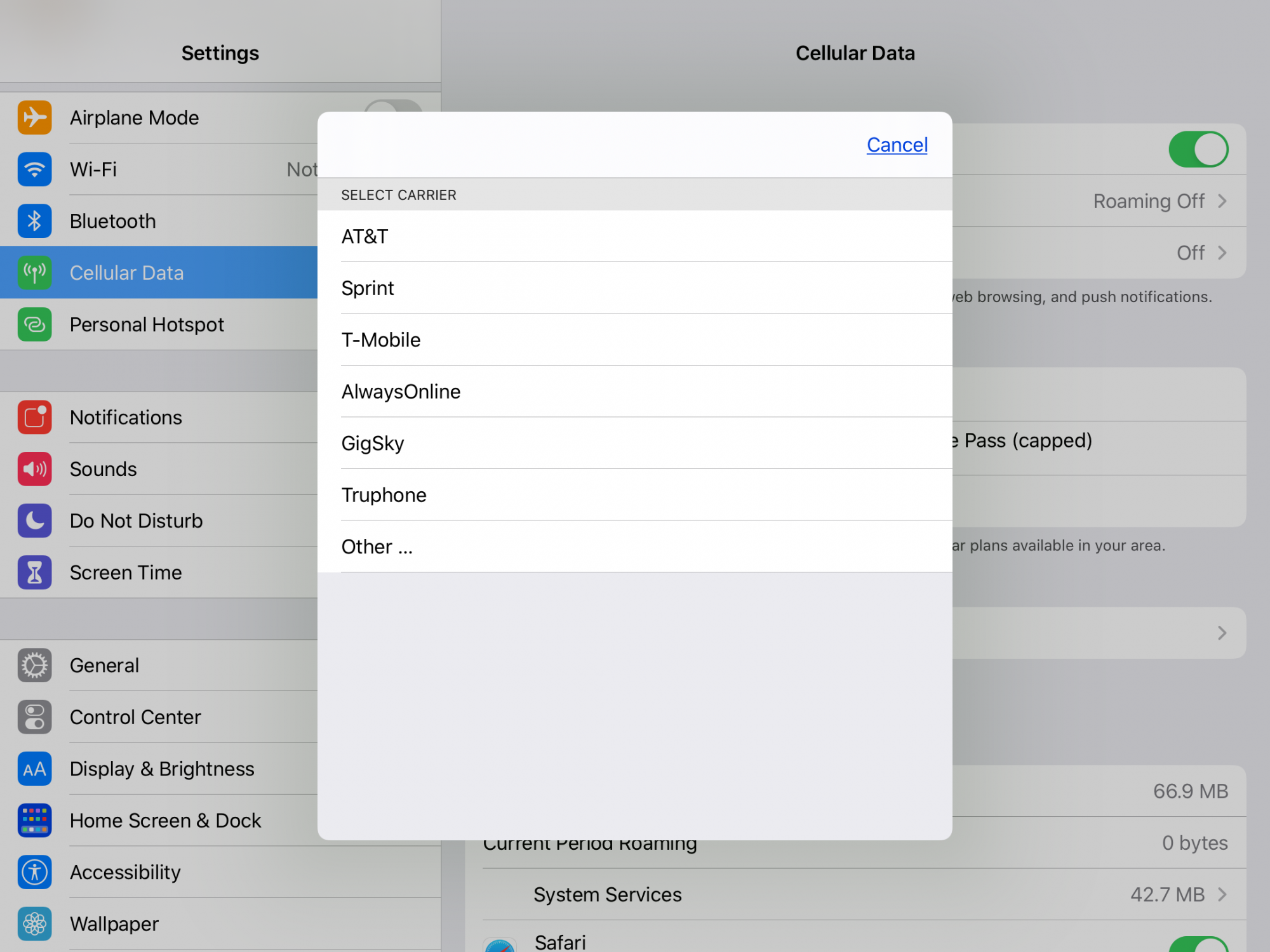Image resolution: width=1270 pixels, height=952 pixels.
Task: Open Do Not Disturb settings
Action: tap(159, 520)
